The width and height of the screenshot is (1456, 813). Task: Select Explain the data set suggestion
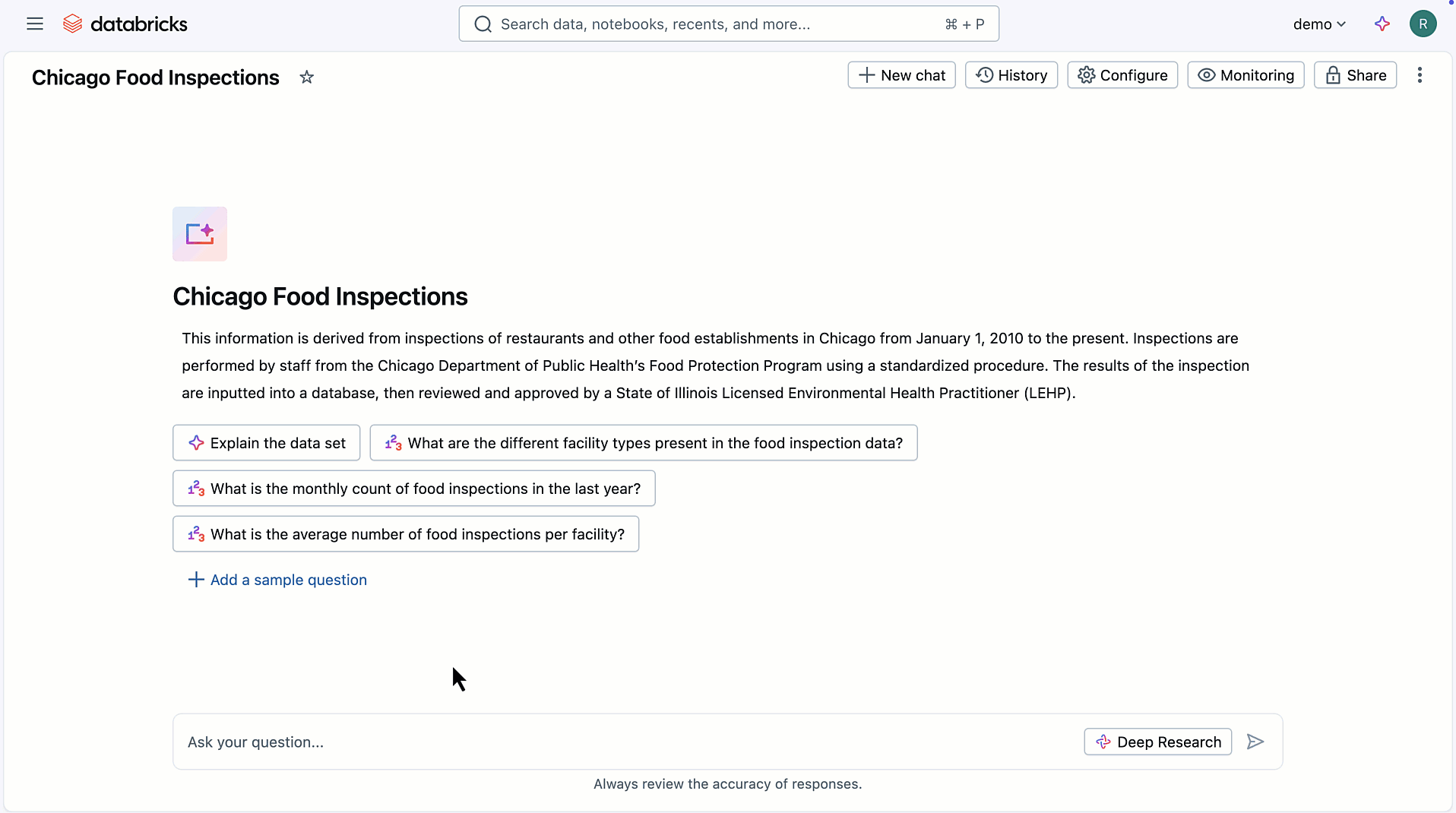(266, 443)
